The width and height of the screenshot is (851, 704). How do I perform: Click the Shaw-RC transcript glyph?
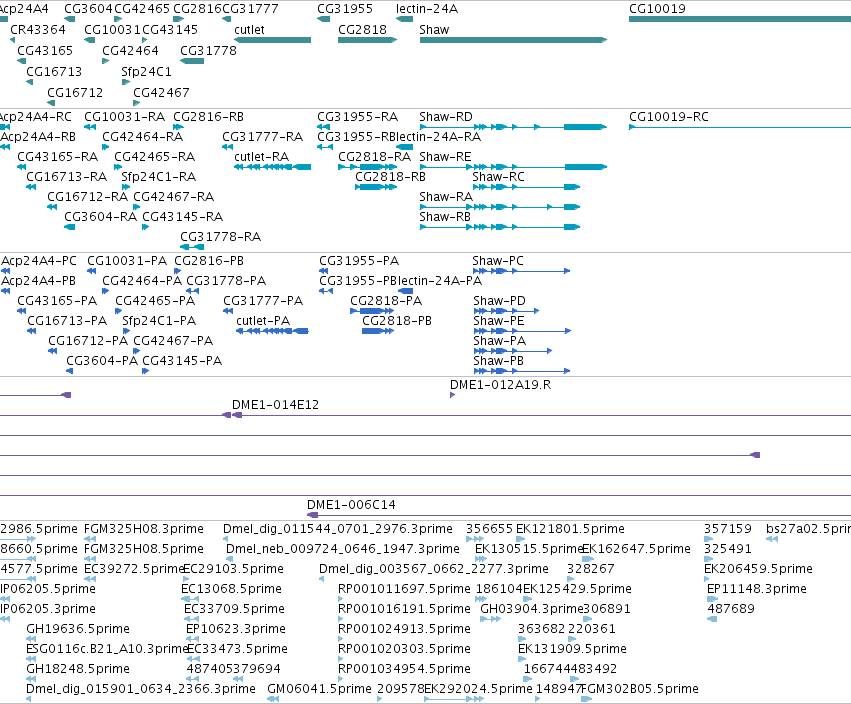(x=526, y=187)
